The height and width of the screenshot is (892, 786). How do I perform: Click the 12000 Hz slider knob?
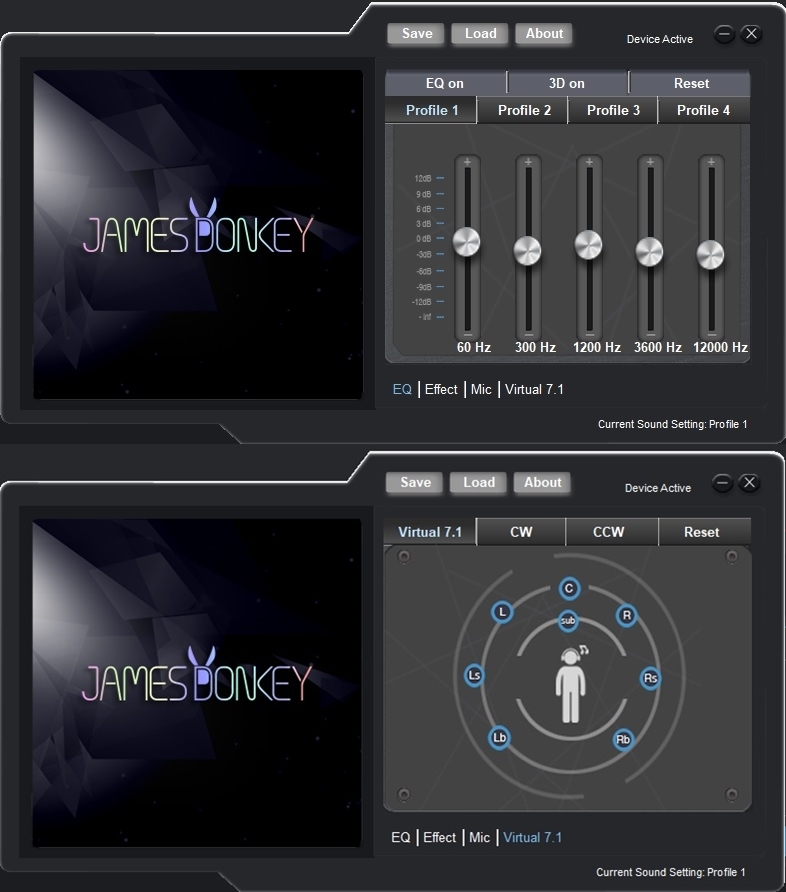coord(710,255)
